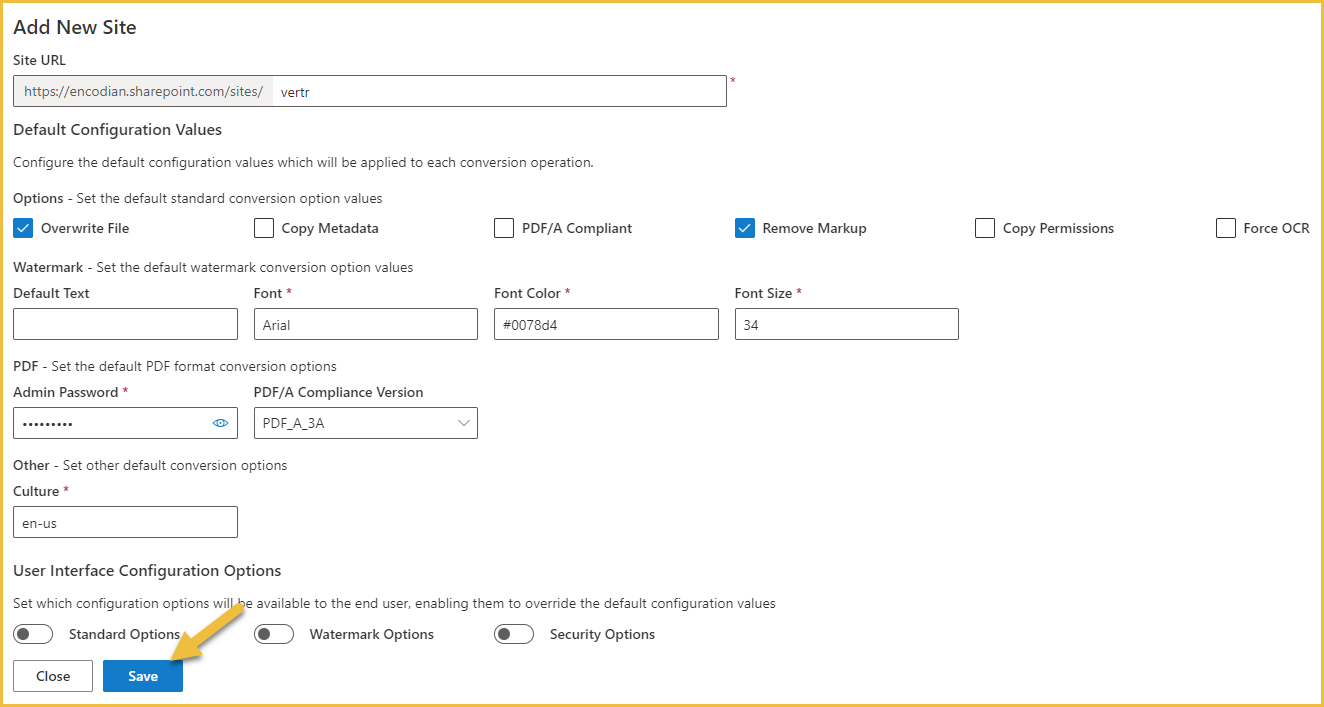The height and width of the screenshot is (707, 1324).
Task: Switch on the Watermark Options toggle
Action: tap(274, 634)
